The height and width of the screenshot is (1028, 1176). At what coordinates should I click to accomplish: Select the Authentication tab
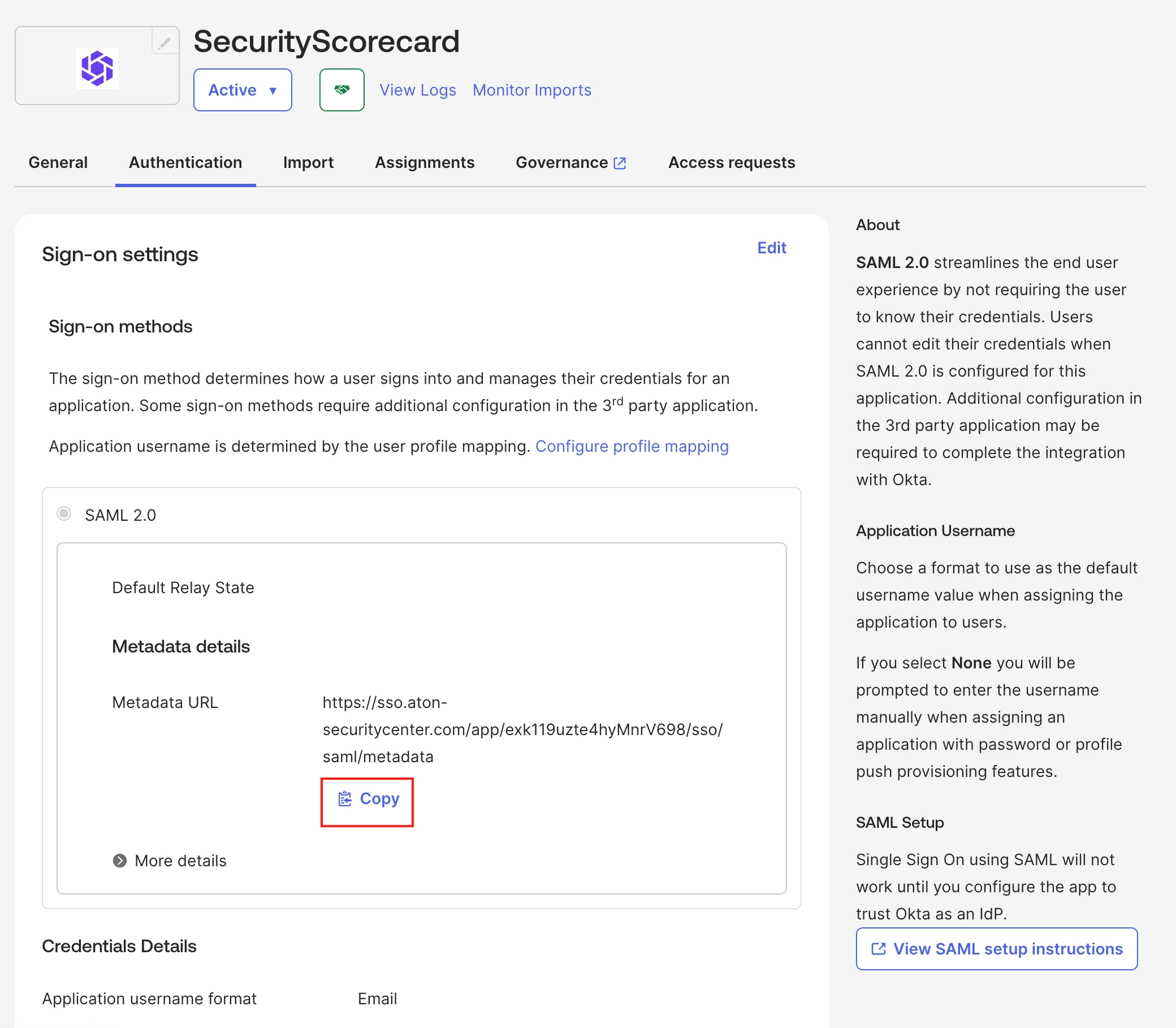(185, 163)
